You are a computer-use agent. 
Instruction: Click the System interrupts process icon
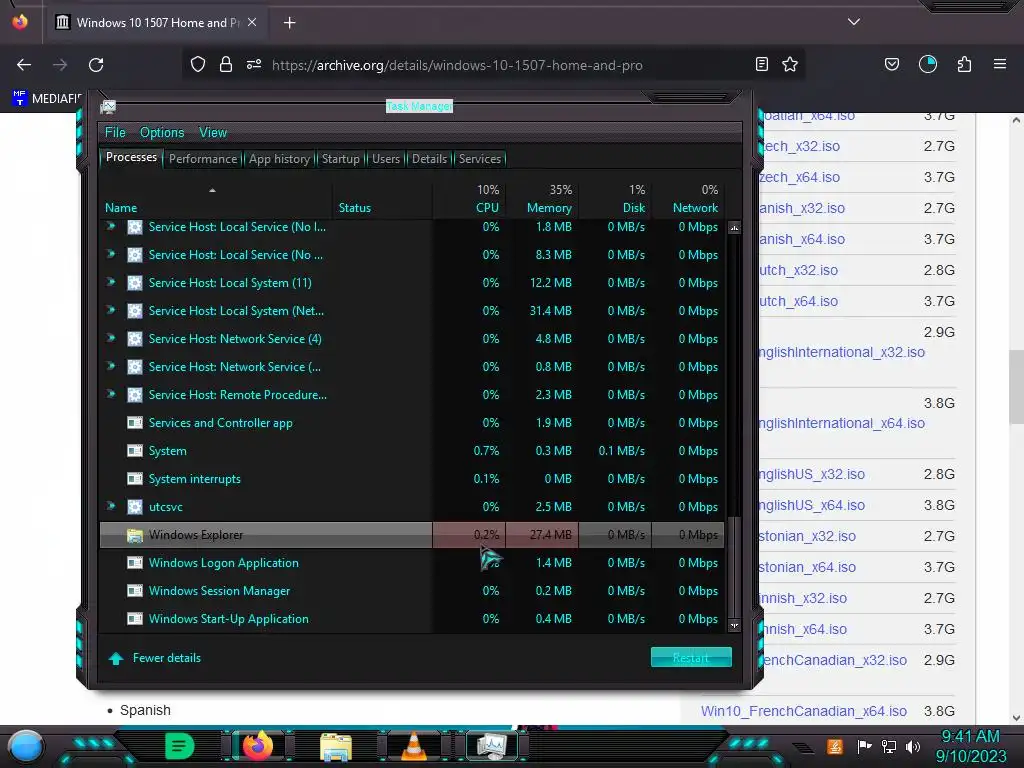point(135,479)
